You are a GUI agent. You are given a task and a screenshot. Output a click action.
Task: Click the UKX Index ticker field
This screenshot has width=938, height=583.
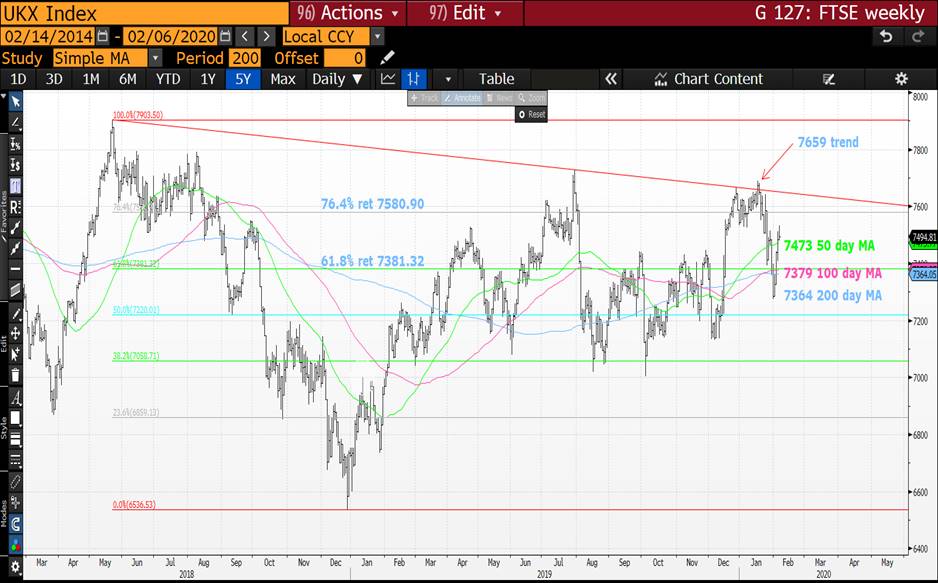point(145,13)
